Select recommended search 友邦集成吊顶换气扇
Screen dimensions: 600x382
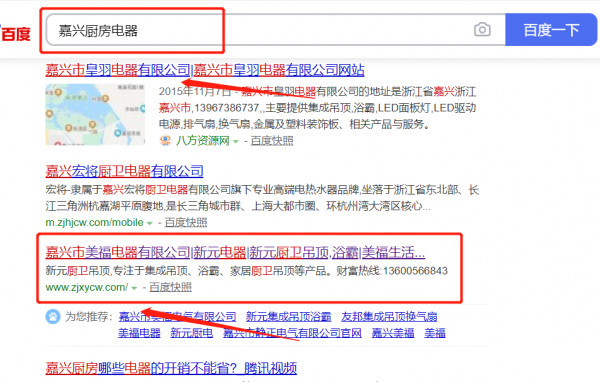point(389,317)
